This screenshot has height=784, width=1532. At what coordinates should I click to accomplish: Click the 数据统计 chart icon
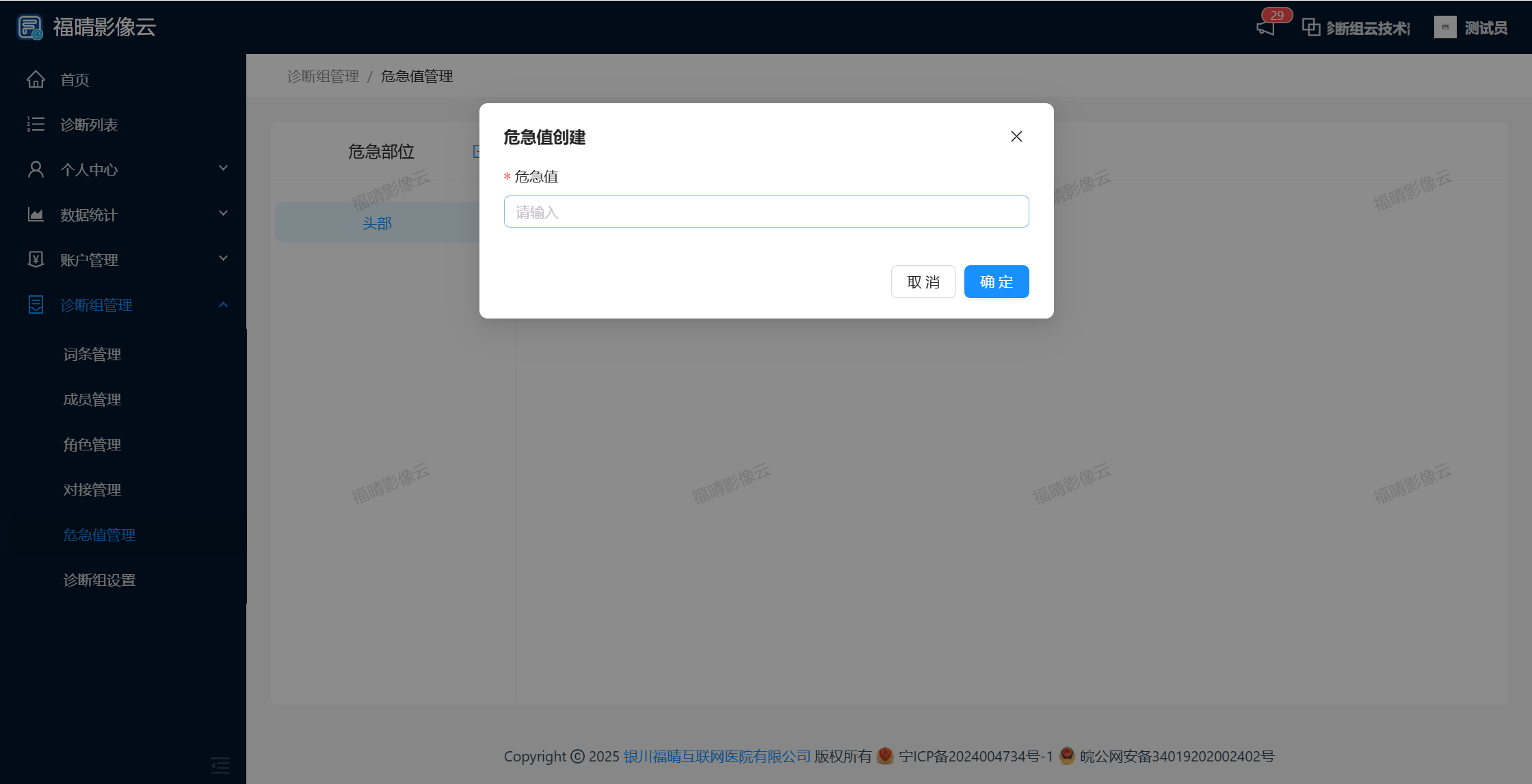36,215
